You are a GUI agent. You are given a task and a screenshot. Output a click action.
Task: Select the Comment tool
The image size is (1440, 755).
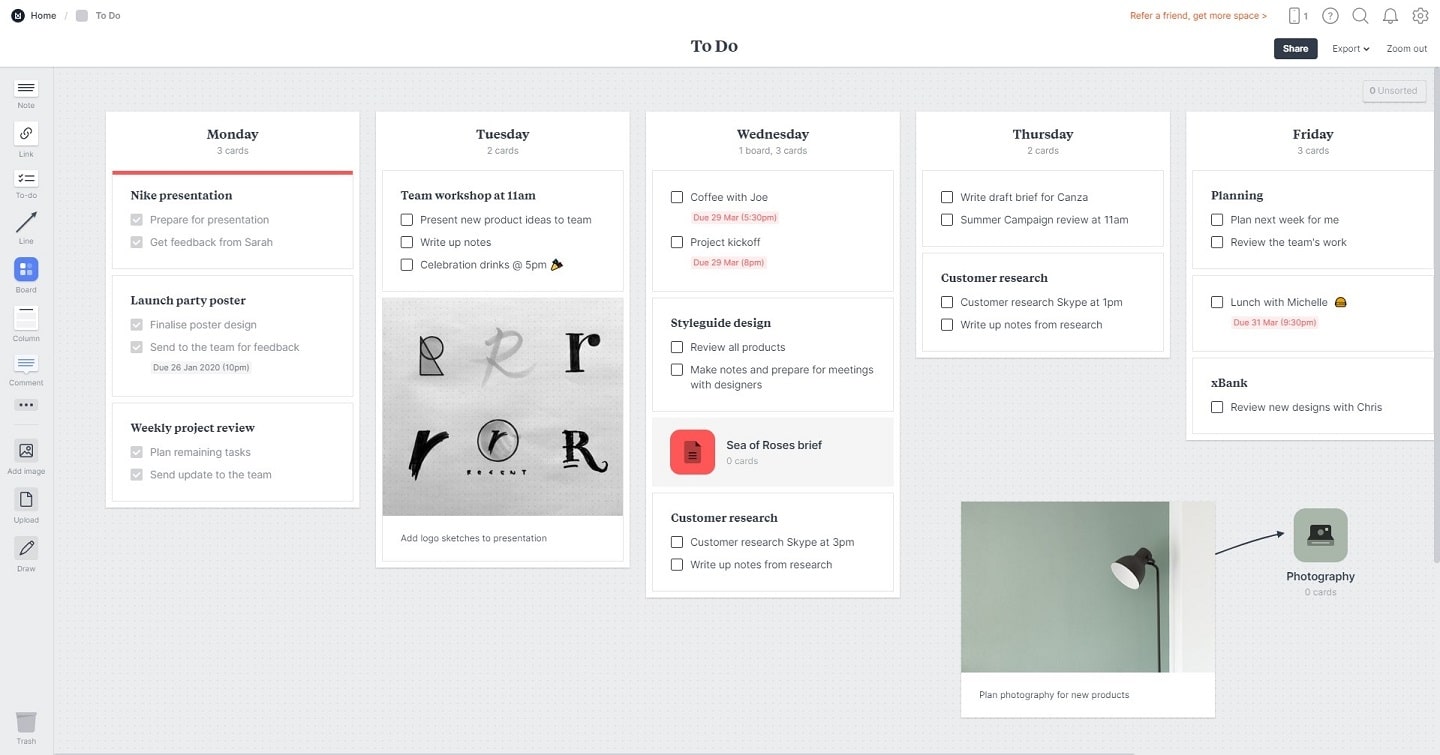25,363
